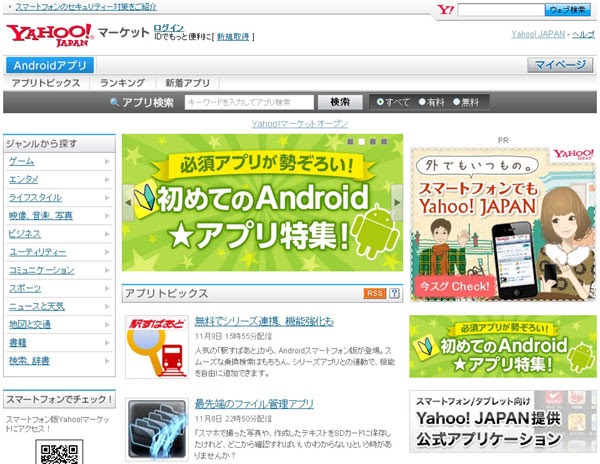Switch to the Androidアプリ tab
Image resolution: width=600 pixels, height=464 pixels.
tap(50, 65)
